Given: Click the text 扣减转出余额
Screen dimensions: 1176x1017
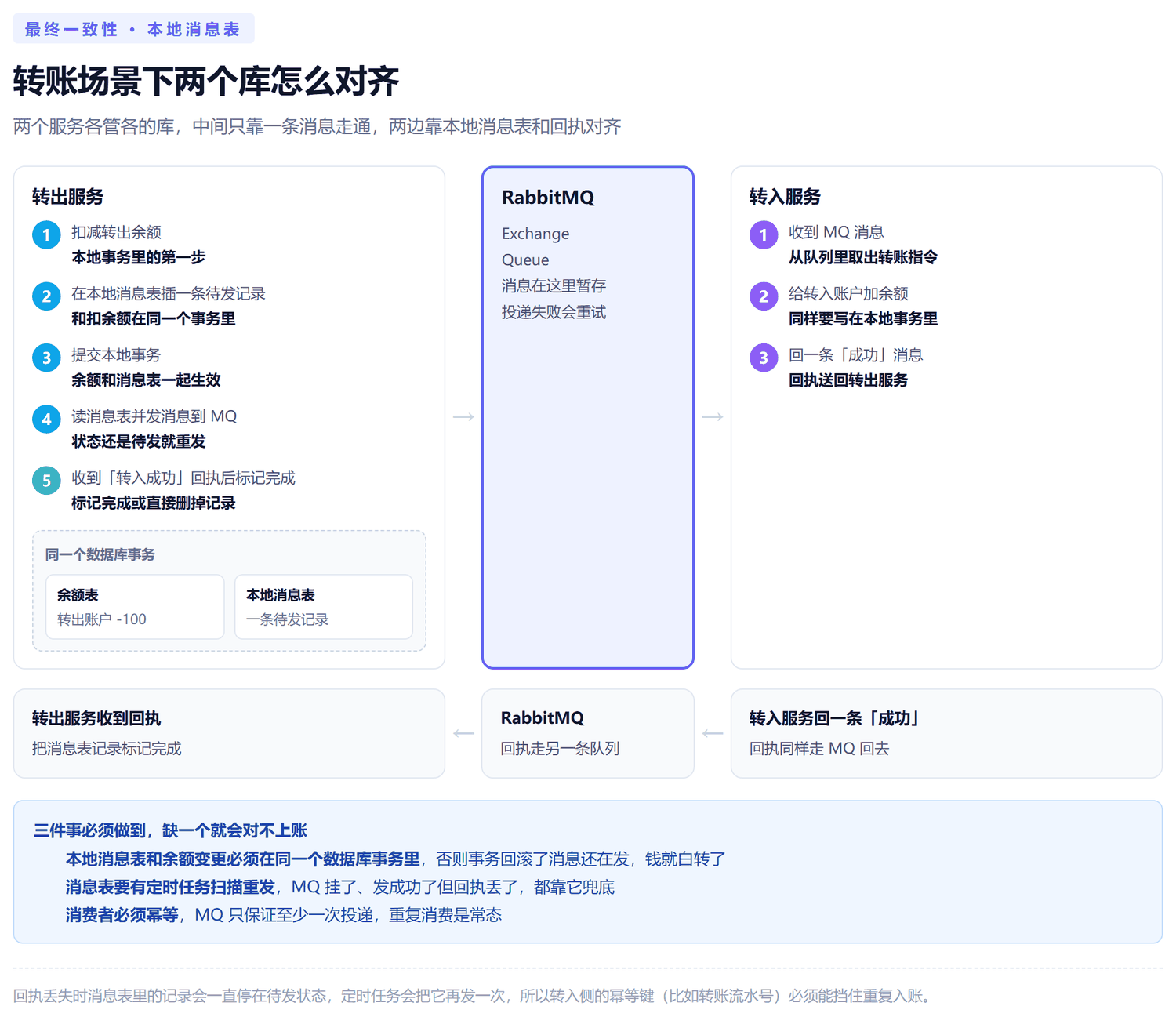Looking at the screenshot, I should 116,232.
